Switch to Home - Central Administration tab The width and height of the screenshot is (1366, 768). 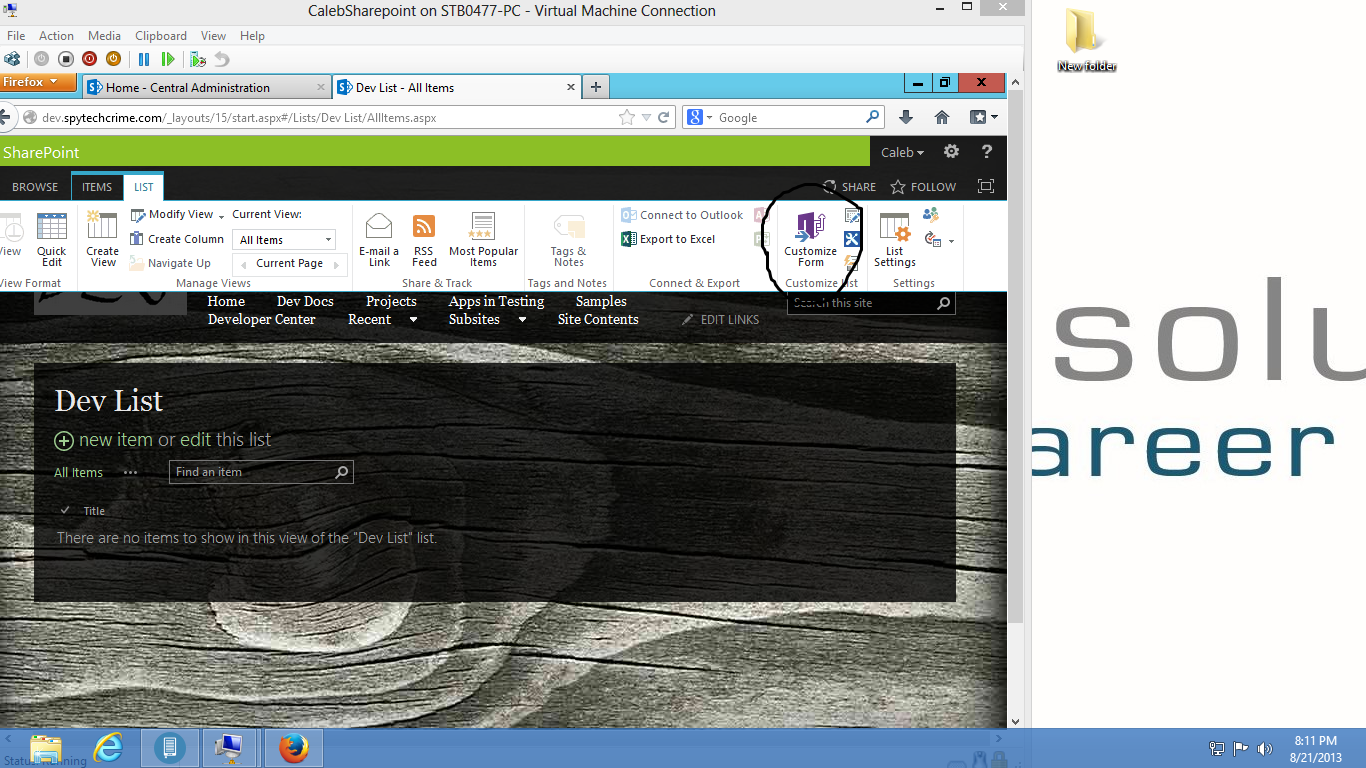tap(208, 88)
